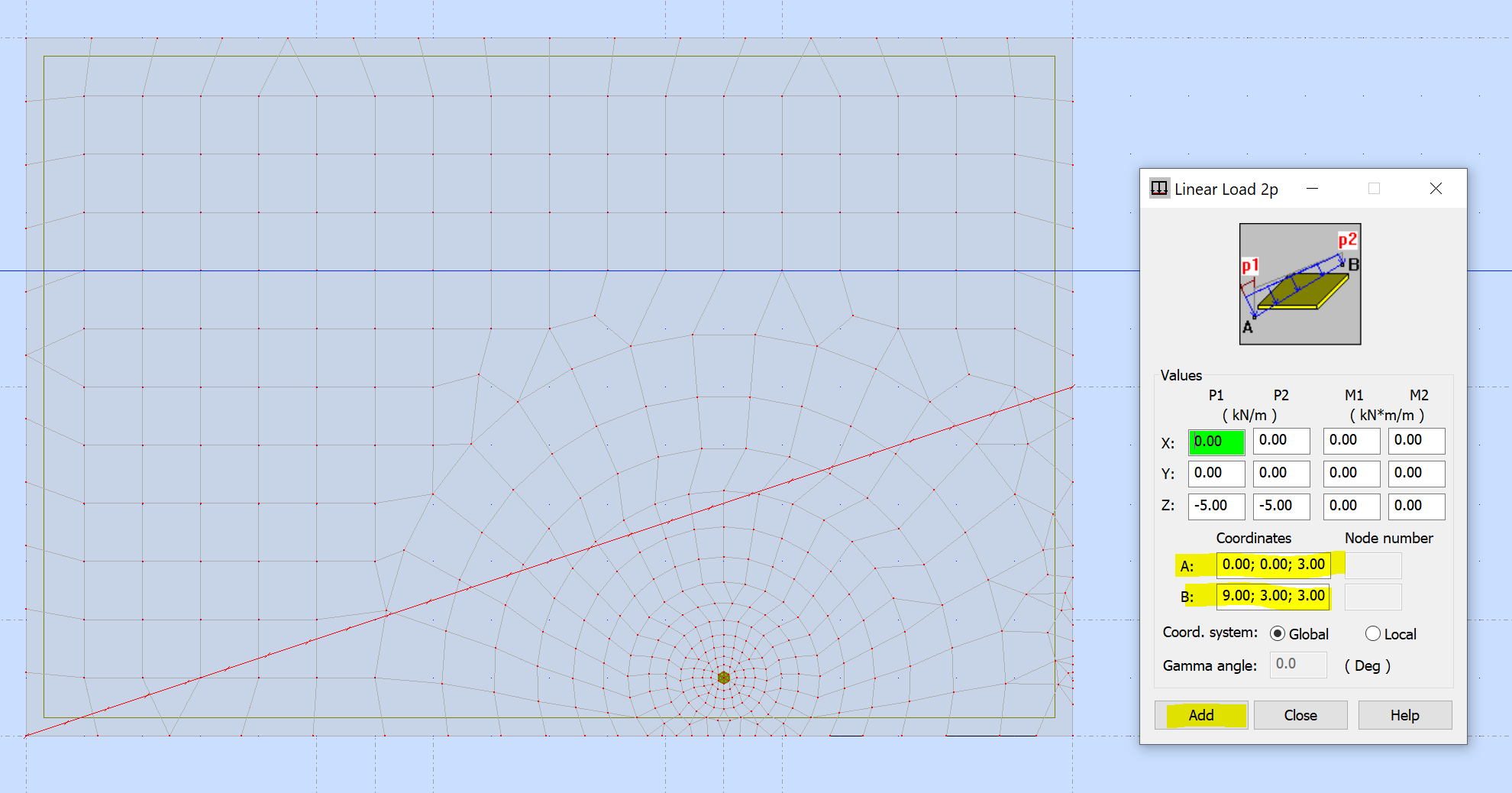Edit the M2 Y moment field
This screenshot has width=1512, height=793.
(1417, 474)
